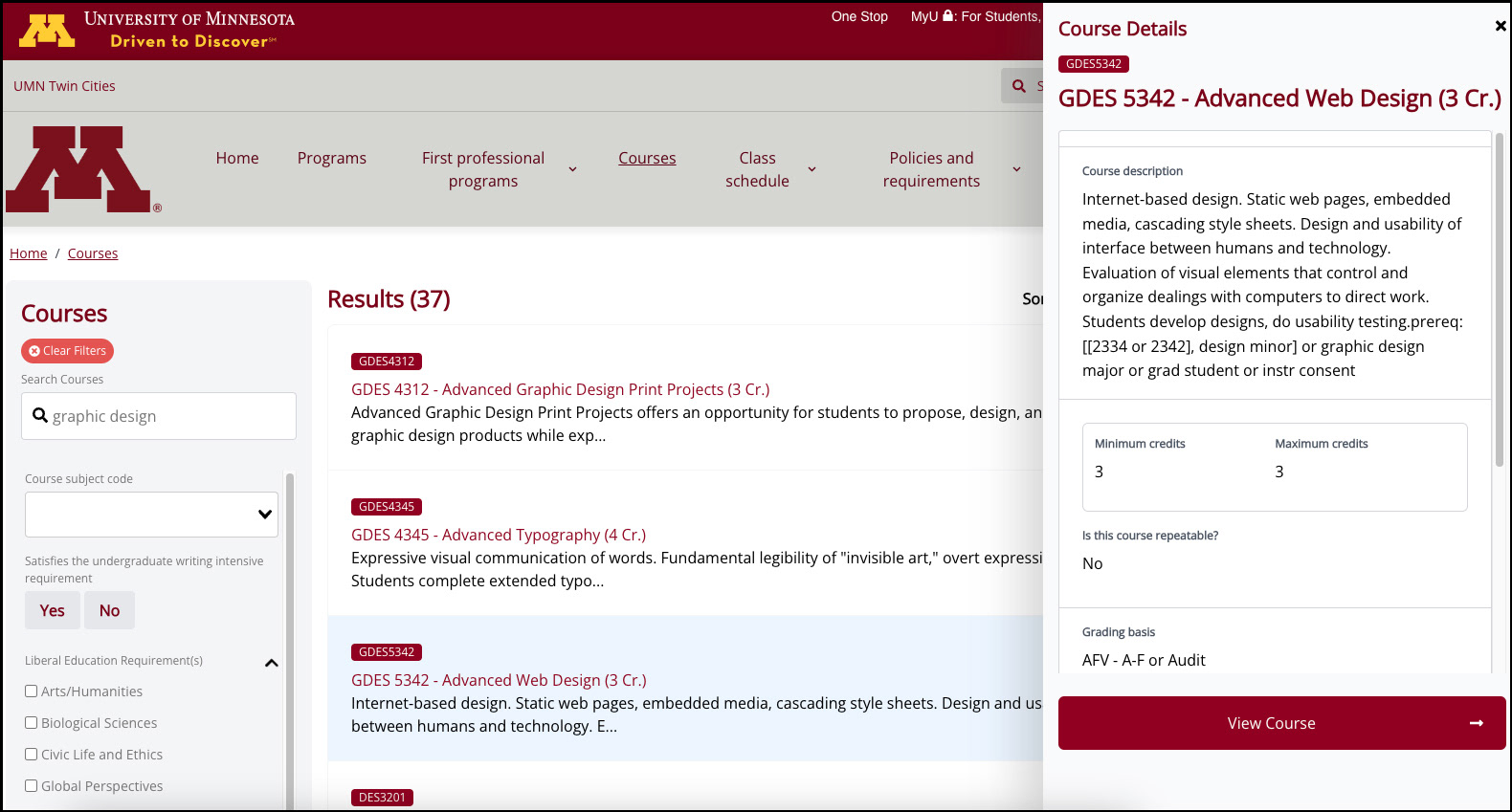Screen dimensions: 1512x812
Task: Click the Results (37) heading
Action: [x=389, y=299]
